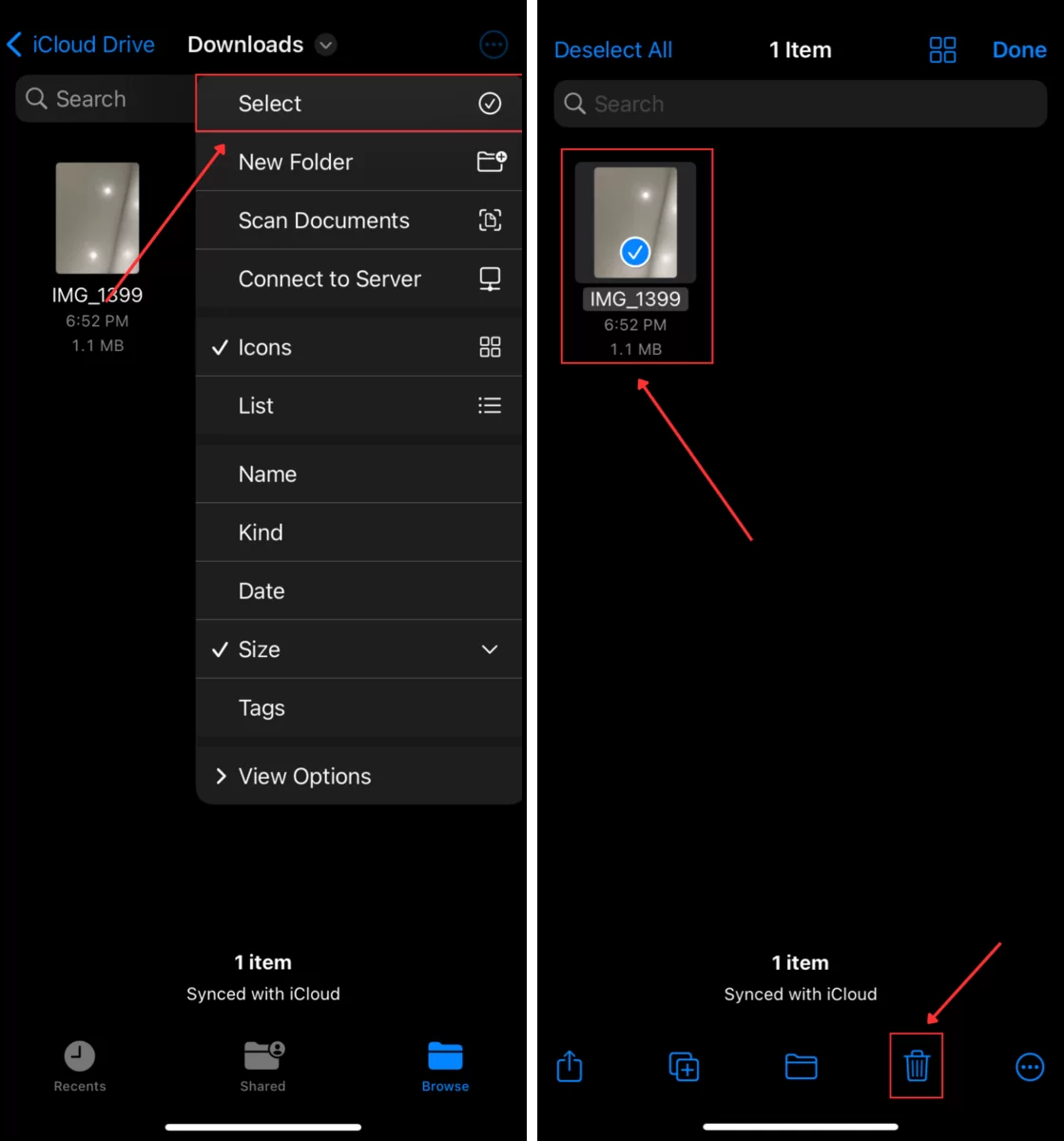Tap the grid icon beside Icons
Viewport: 1064px width, 1141px height.
click(x=490, y=347)
